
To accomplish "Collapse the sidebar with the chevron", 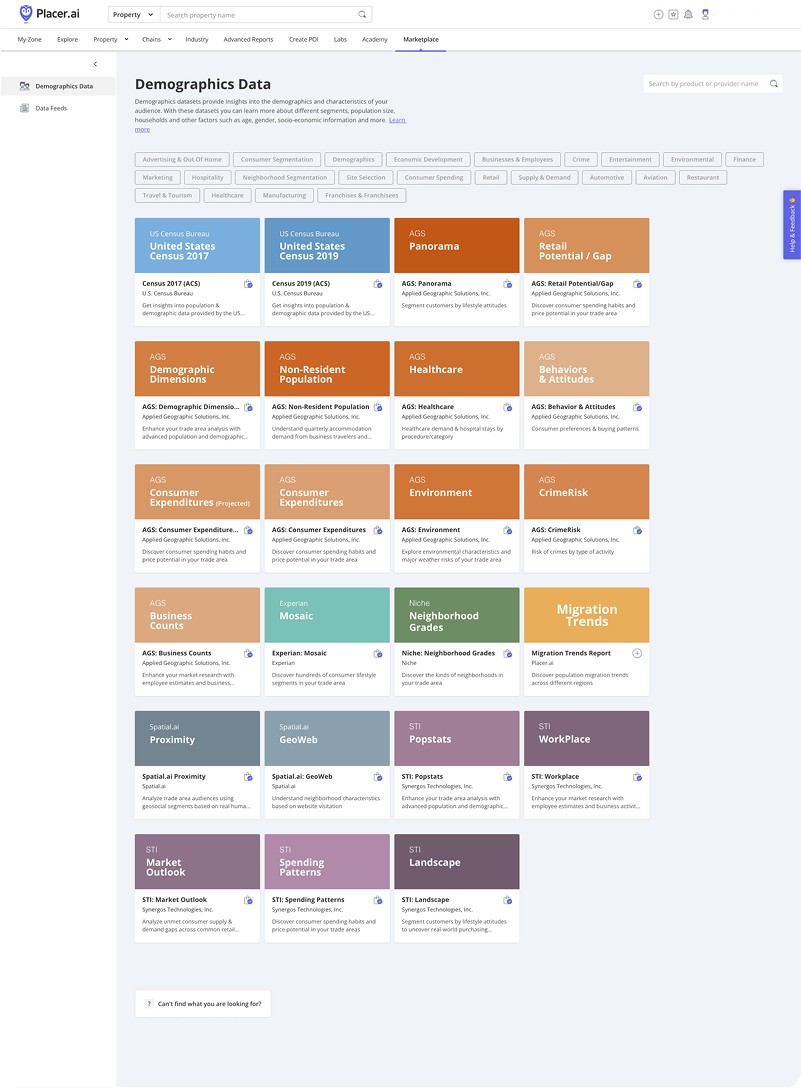I will [95, 63].
